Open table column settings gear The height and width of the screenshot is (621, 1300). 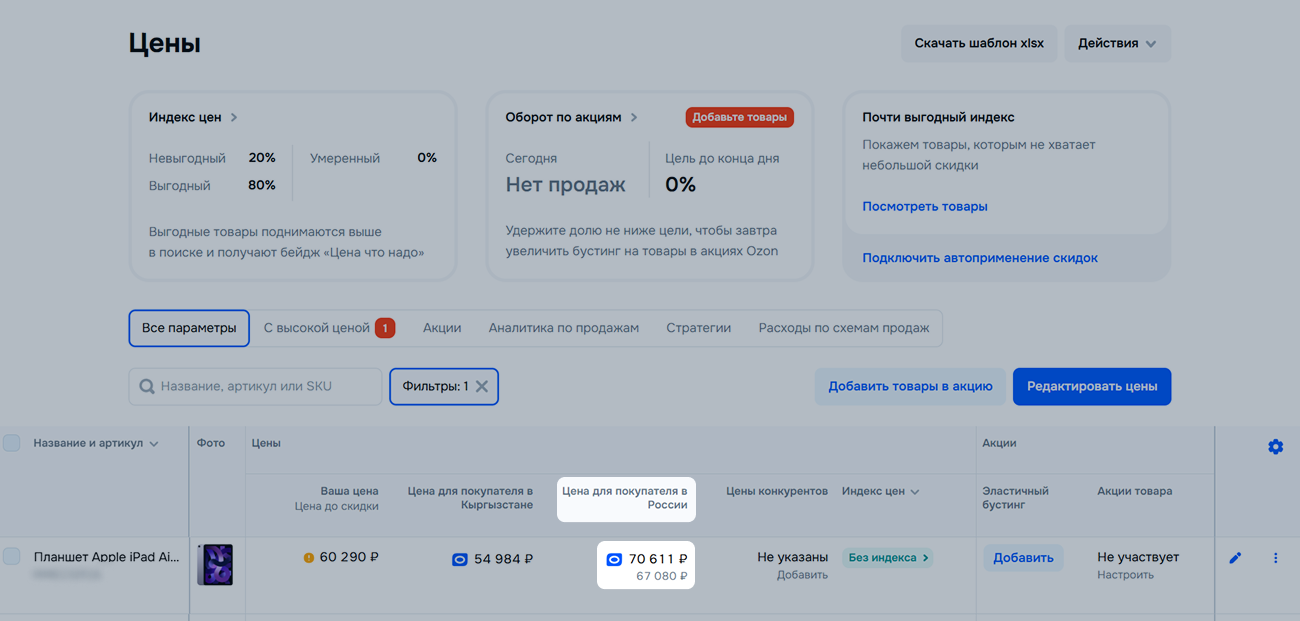pos(1275,447)
